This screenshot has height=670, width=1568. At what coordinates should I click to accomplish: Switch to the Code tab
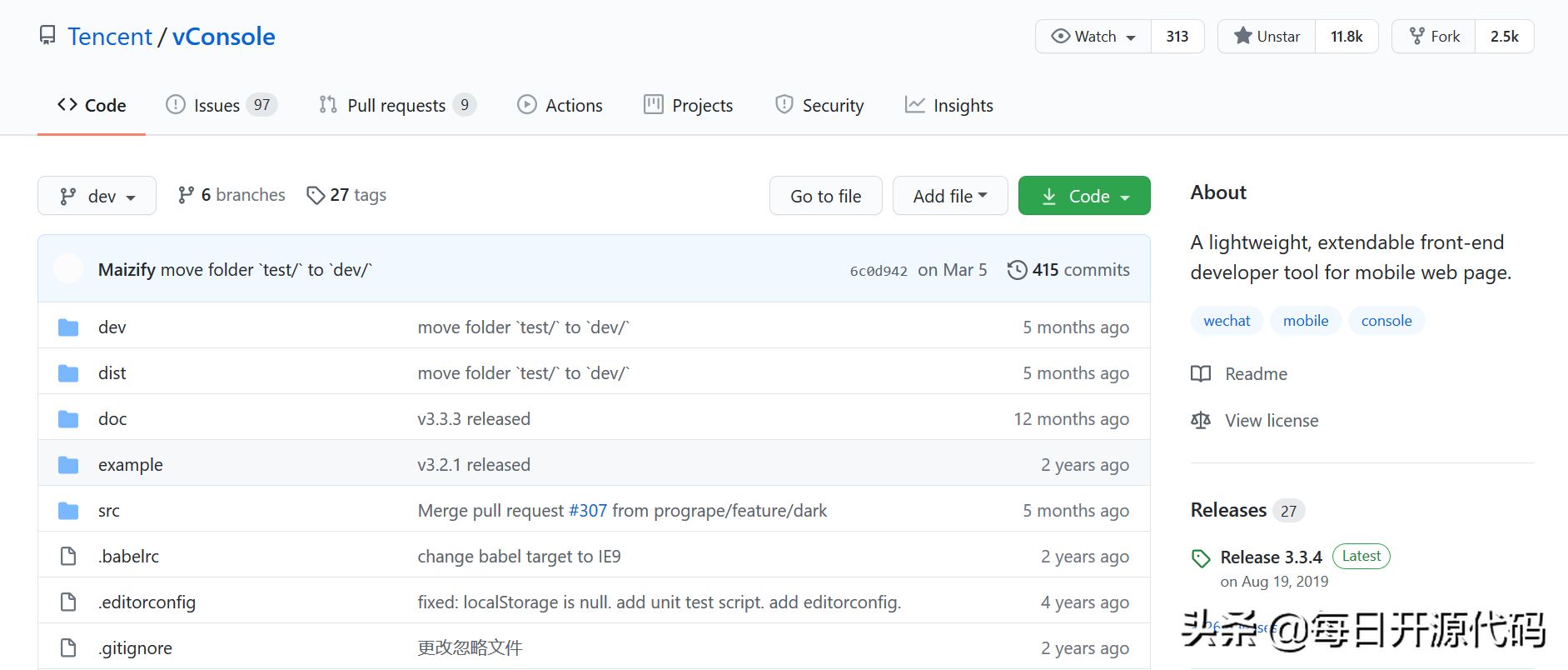click(x=92, y=105)
